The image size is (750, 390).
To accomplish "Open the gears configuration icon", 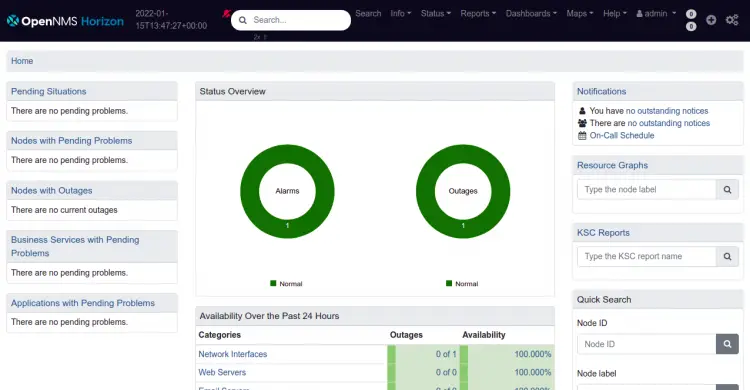I will tap(732, 20).
